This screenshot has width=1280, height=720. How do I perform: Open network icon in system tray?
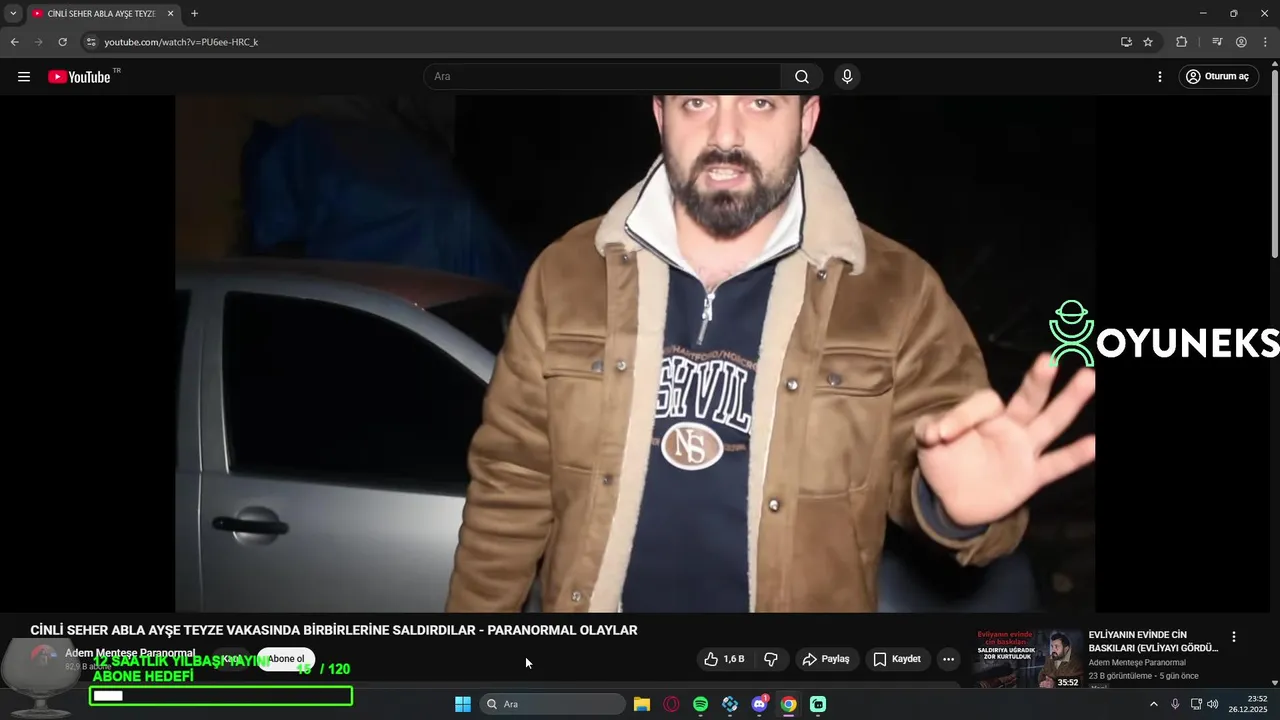click(1196, 704)
